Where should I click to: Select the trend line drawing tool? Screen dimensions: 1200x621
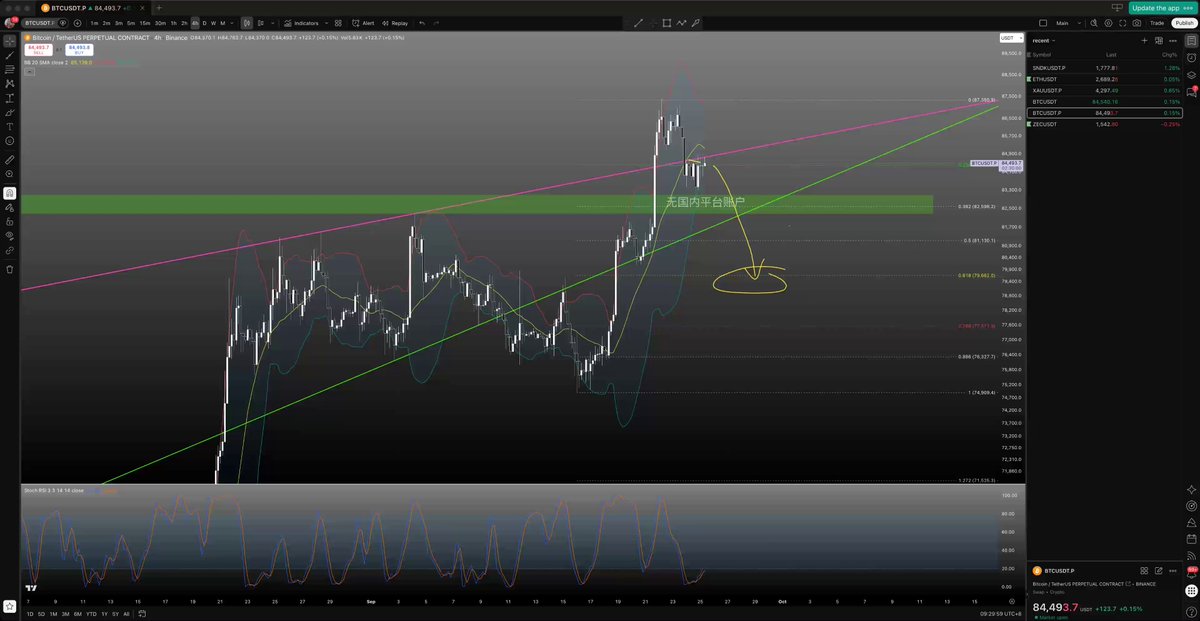click(10, 56)
